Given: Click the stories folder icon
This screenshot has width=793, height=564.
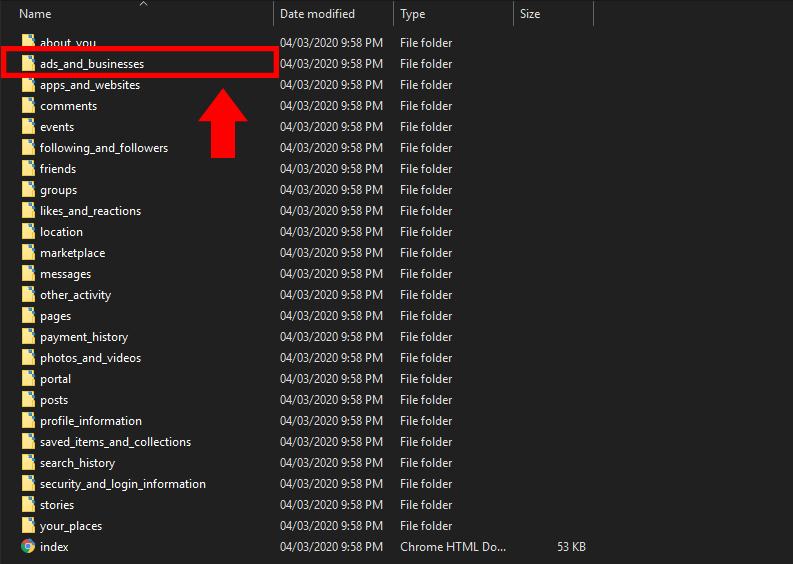Looking at the screenshot, I should click(28, 504).
